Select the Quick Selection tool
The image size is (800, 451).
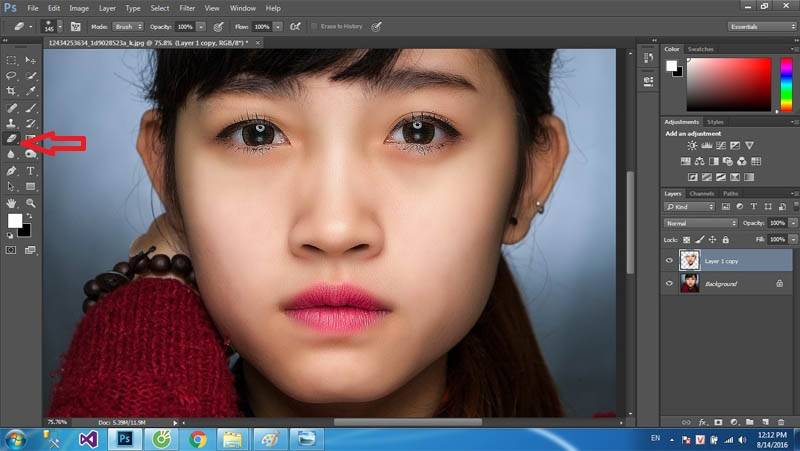pyautogui.click(x=31, y=76)
